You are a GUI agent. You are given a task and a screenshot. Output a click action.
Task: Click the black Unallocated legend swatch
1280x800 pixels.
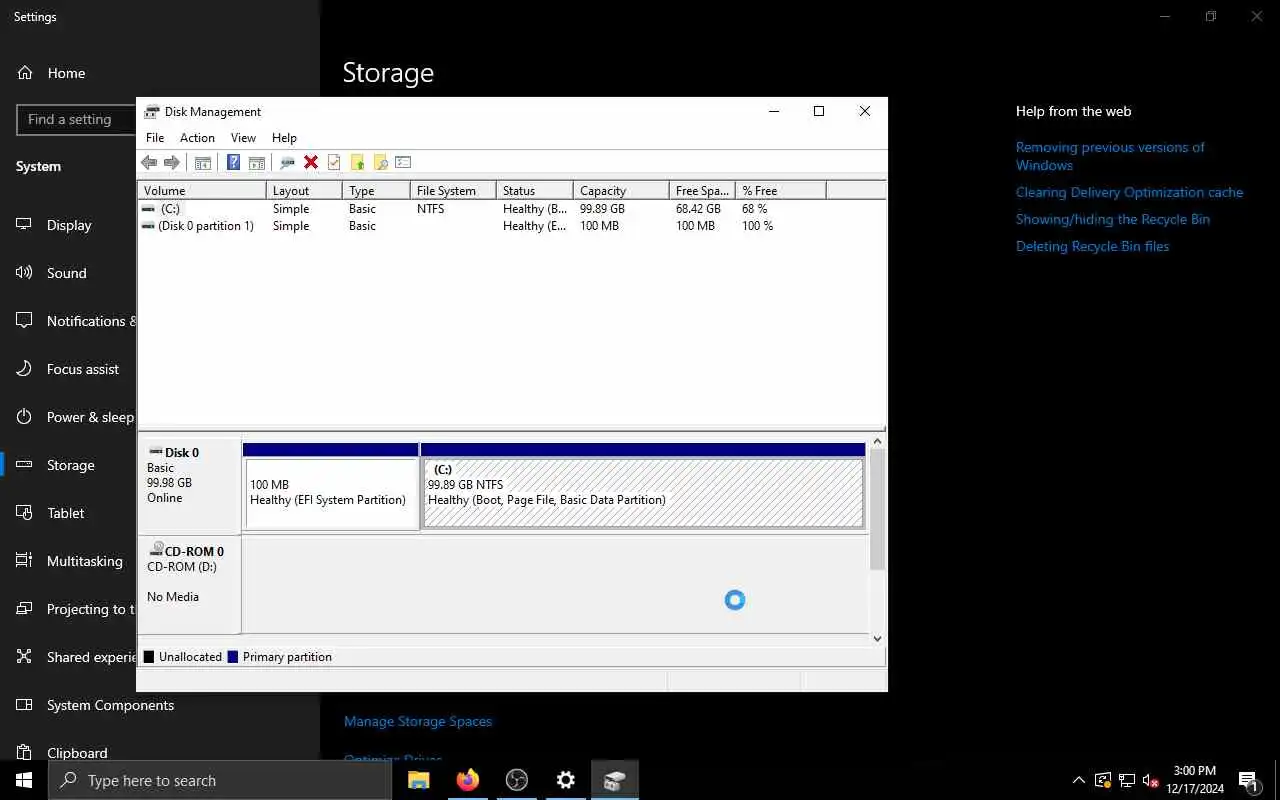click(149, 657)
